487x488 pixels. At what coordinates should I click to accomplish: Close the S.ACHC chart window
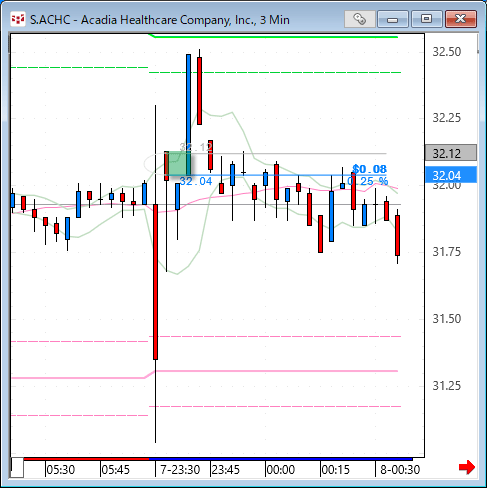tap(461, 19)
